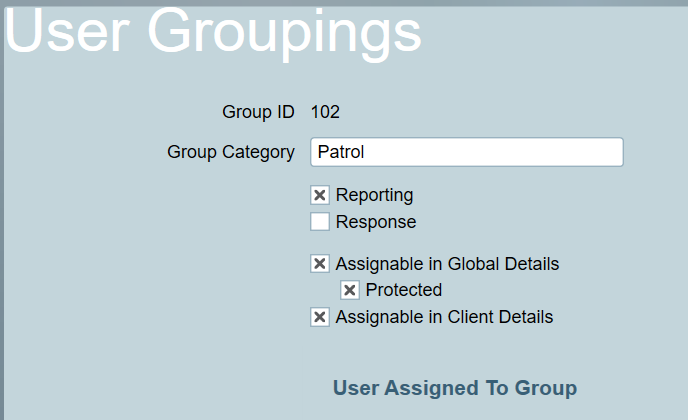
Task: Toggle Assignable in Global Details checkbox
Action: 320,264
